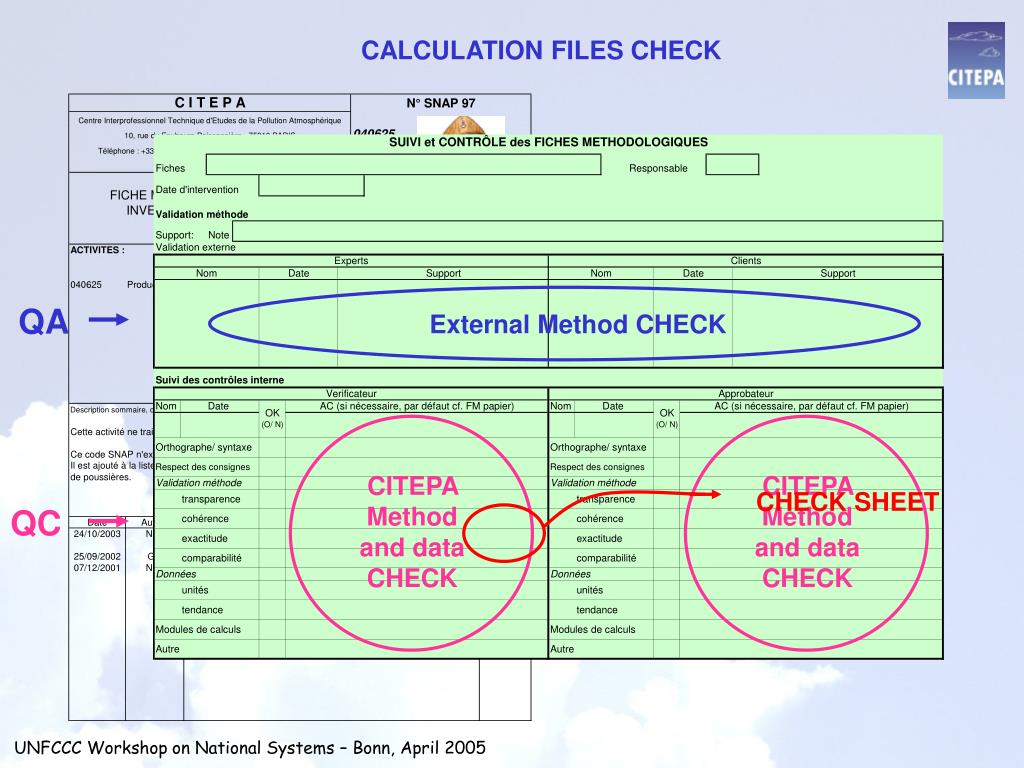Click the 'N° SNAP 97' header cell
This screenshot has width=1024, height=768.
click(x=441, y=103)
